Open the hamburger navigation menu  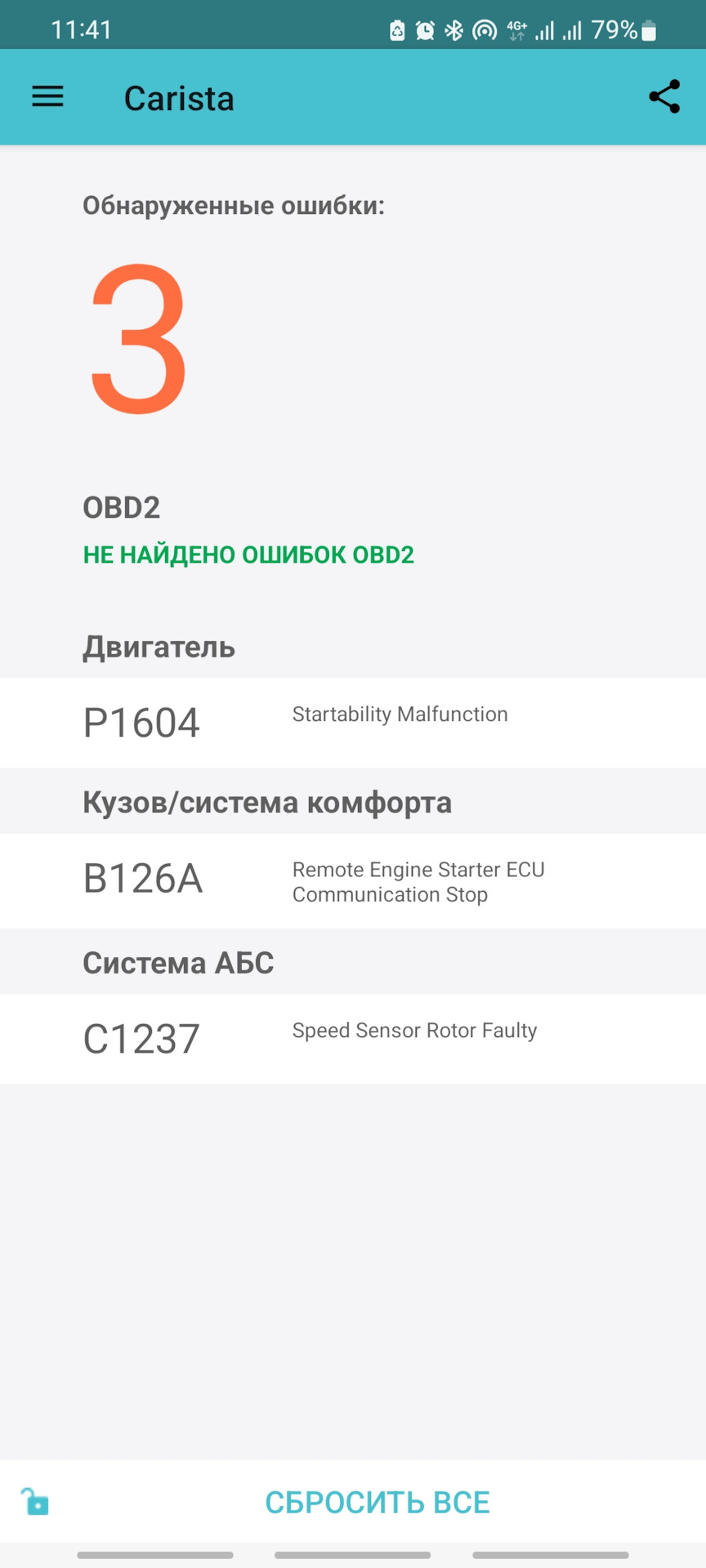pos(47,97)
